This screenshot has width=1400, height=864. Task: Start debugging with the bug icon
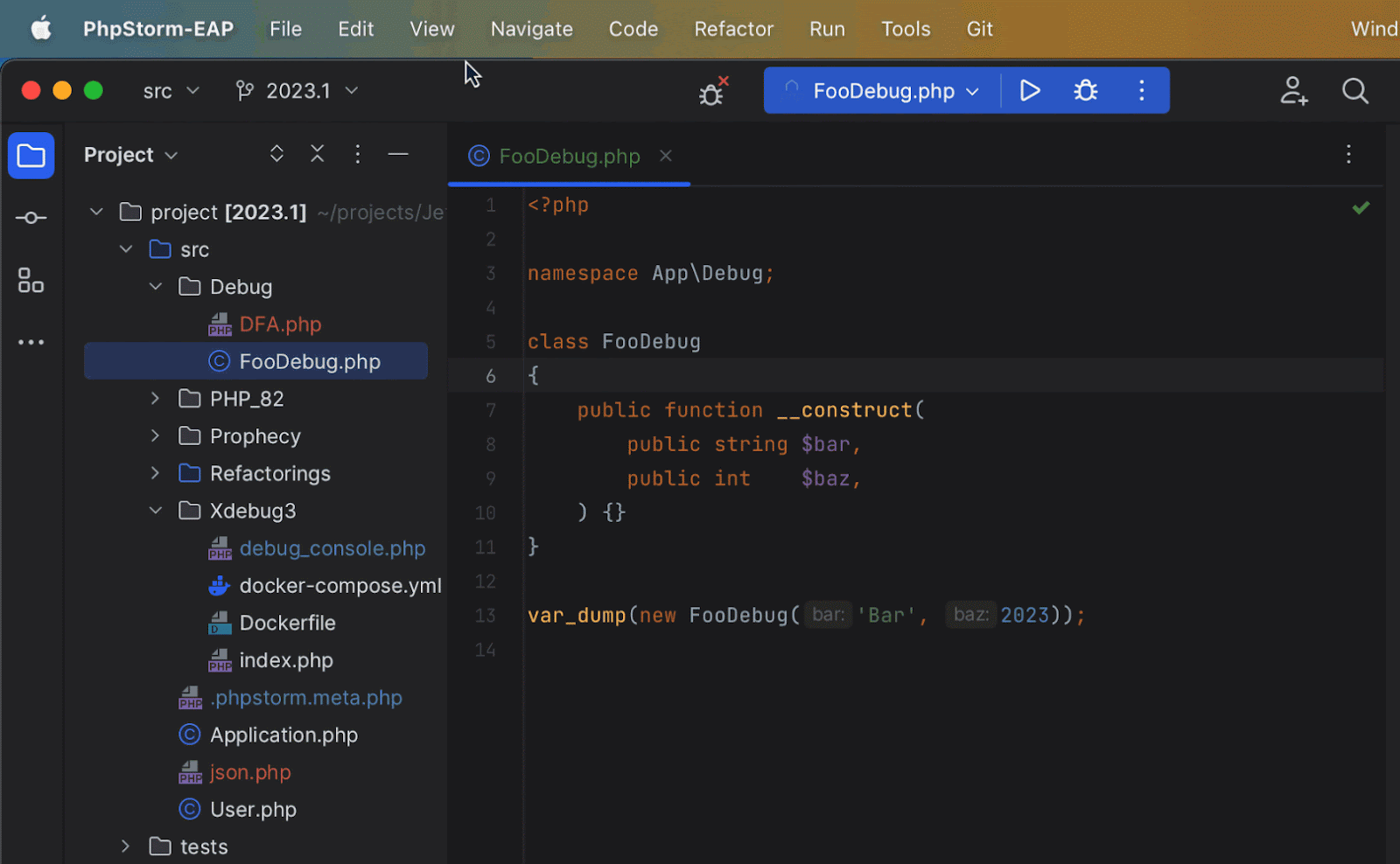1086,91
